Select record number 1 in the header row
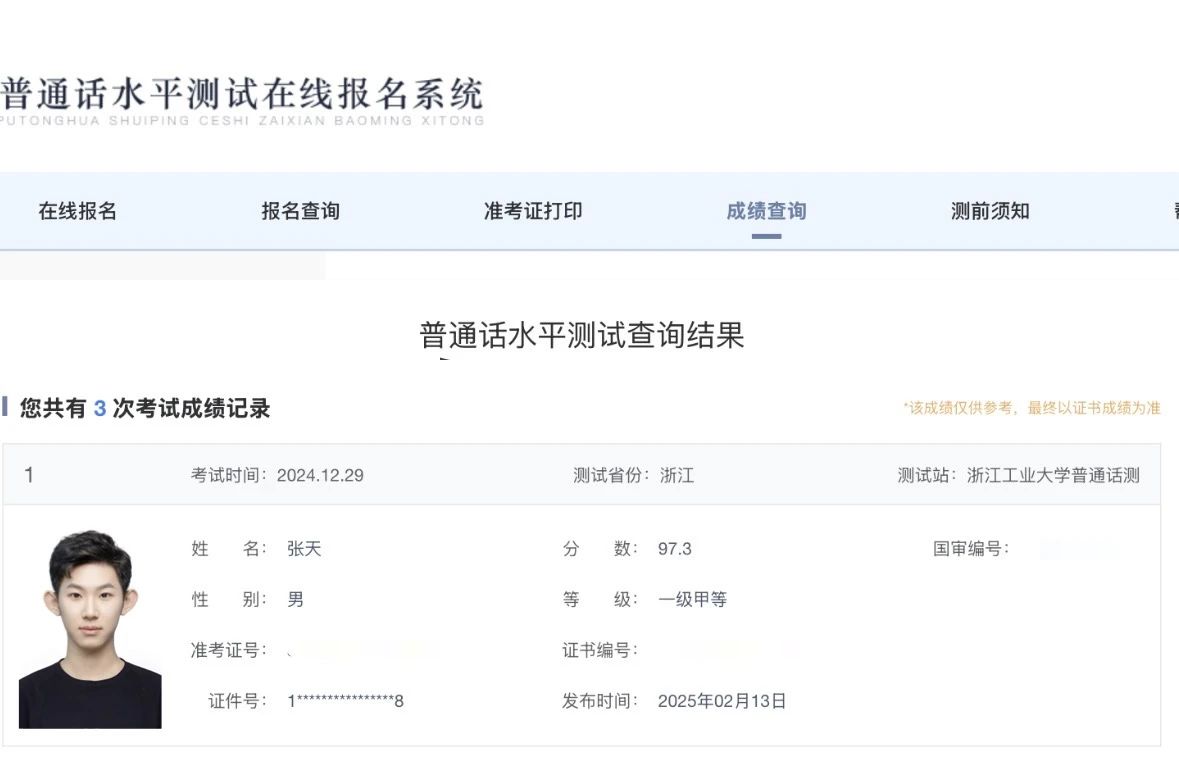This screenshot has width=1179, height=772. tap(29, 475)
